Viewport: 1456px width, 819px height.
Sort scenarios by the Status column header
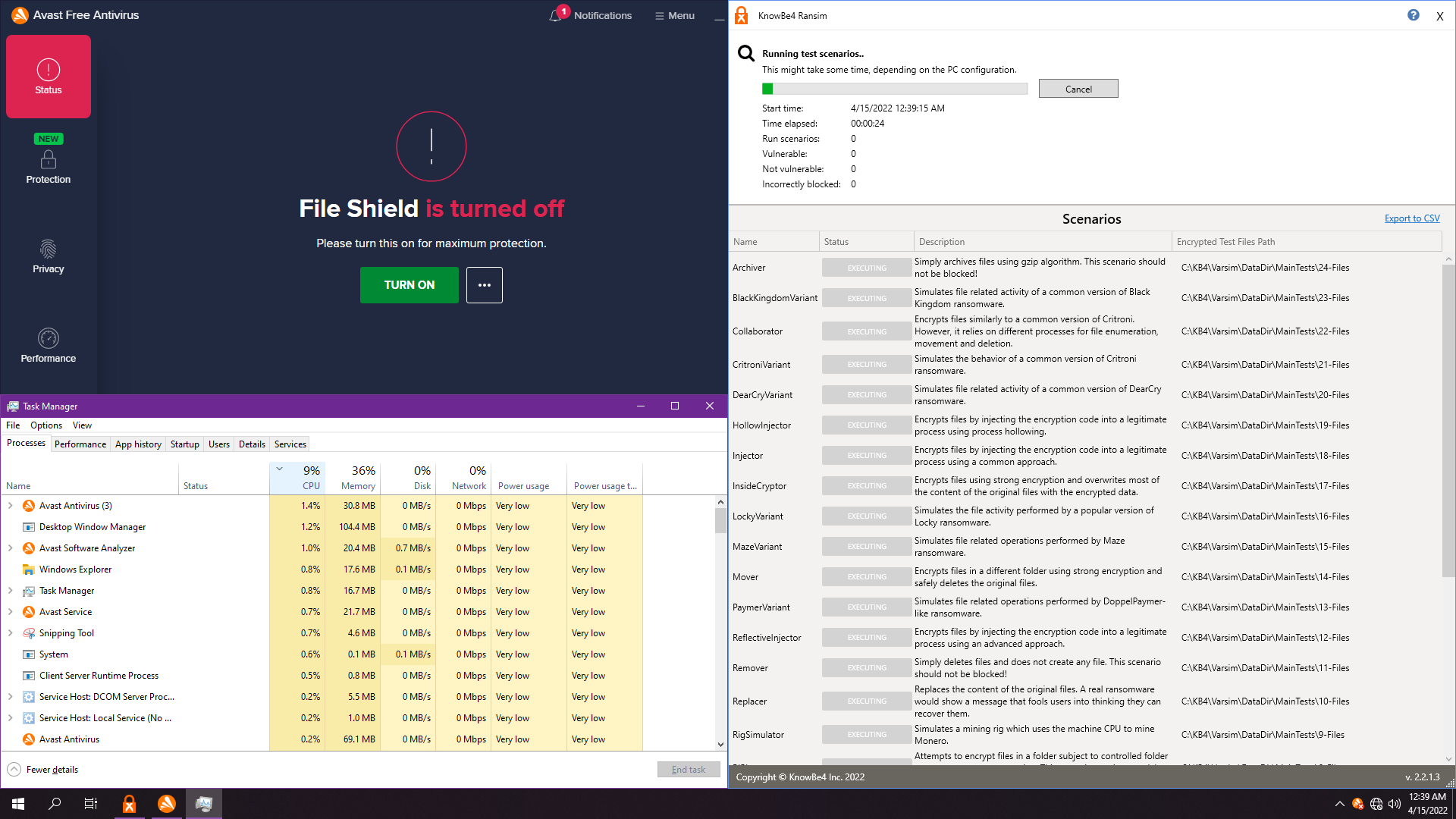[867, 242]
